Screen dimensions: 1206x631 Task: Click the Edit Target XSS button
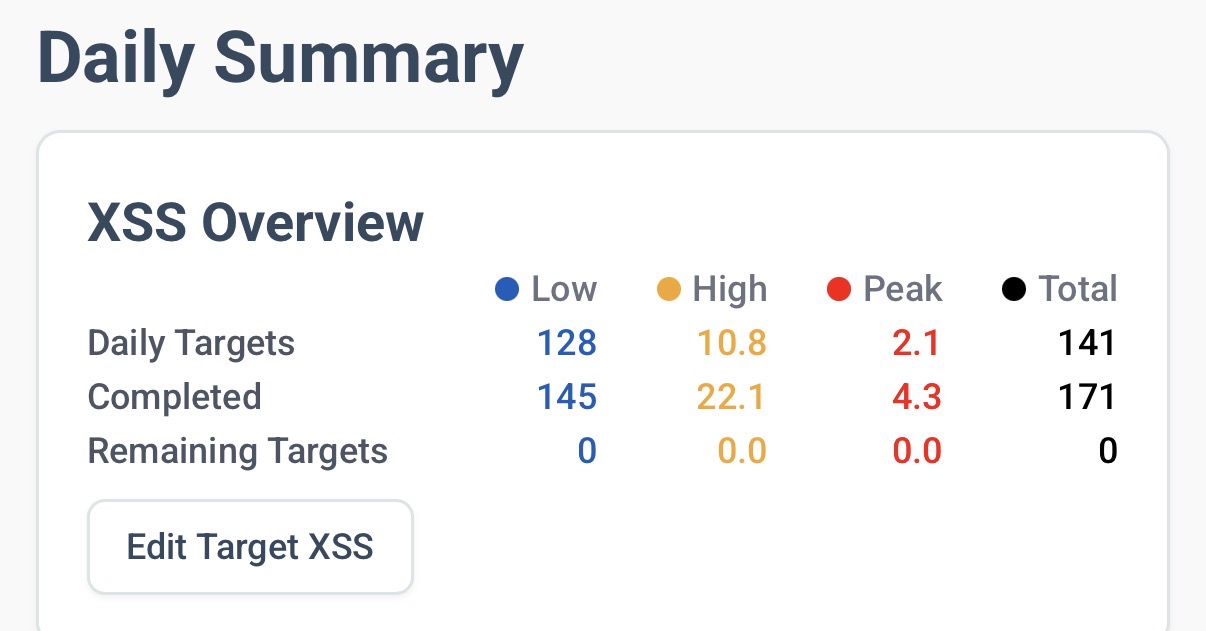point(250,547)
